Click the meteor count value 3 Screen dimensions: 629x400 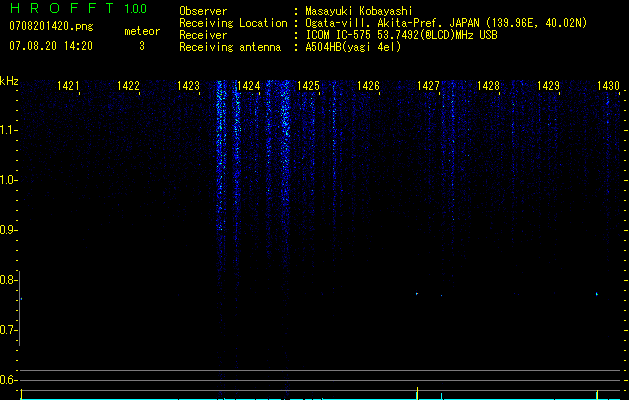point(142,46)
